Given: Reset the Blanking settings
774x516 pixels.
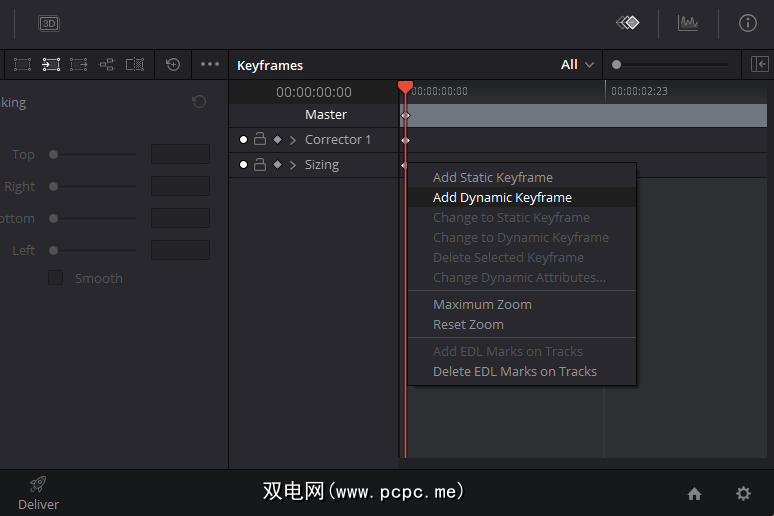Looking at the screenshot, I should tap(199, 102).
